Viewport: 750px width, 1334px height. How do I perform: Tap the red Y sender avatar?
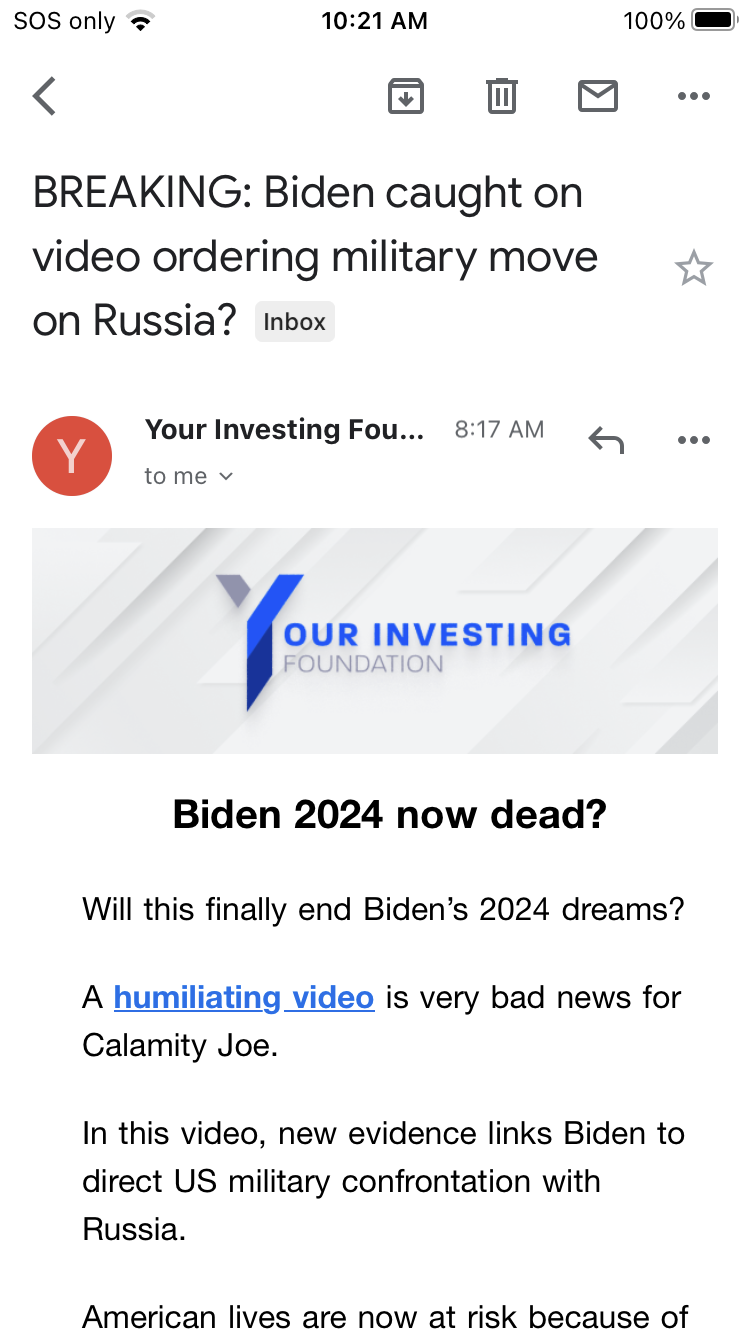click(71, 456)
